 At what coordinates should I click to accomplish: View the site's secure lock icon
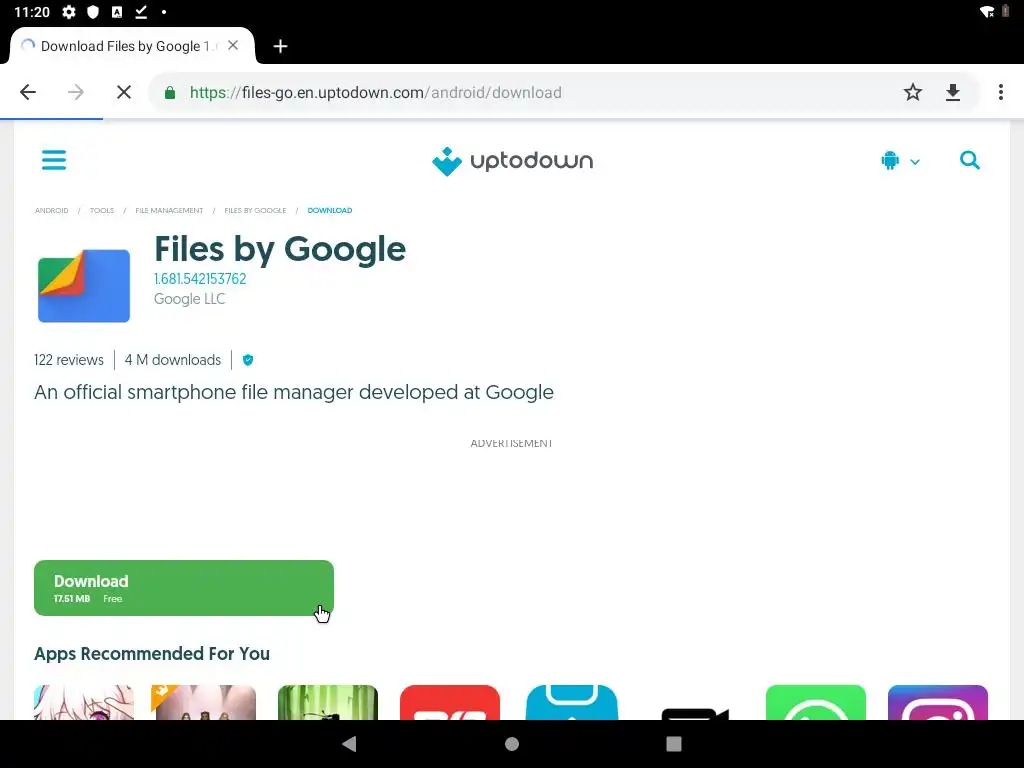pos(170,93)
